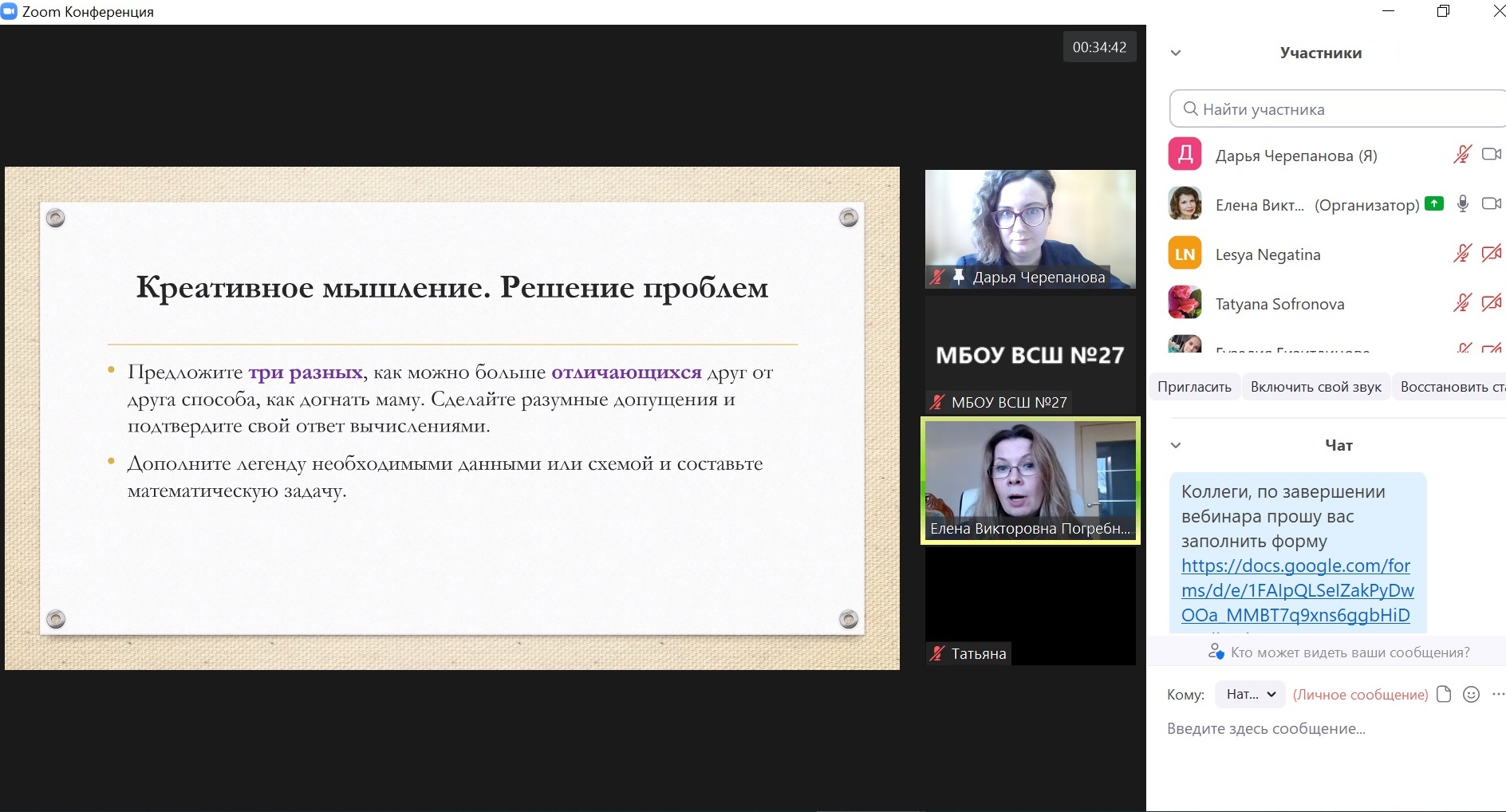This screenshot has height=812, width=1506.
Task: Open the Google Forms link in chat
Action: click(x=1296, y=590)
